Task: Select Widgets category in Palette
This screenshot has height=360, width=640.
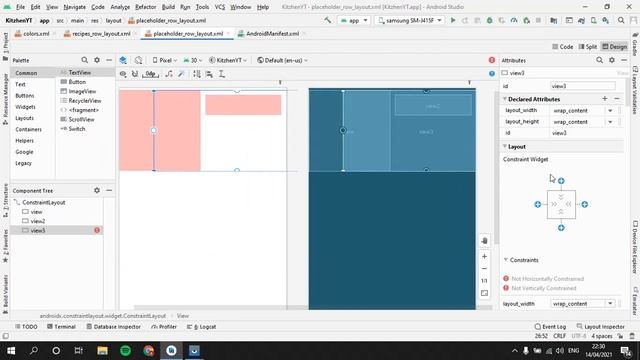Action: (x=25, y=107)
